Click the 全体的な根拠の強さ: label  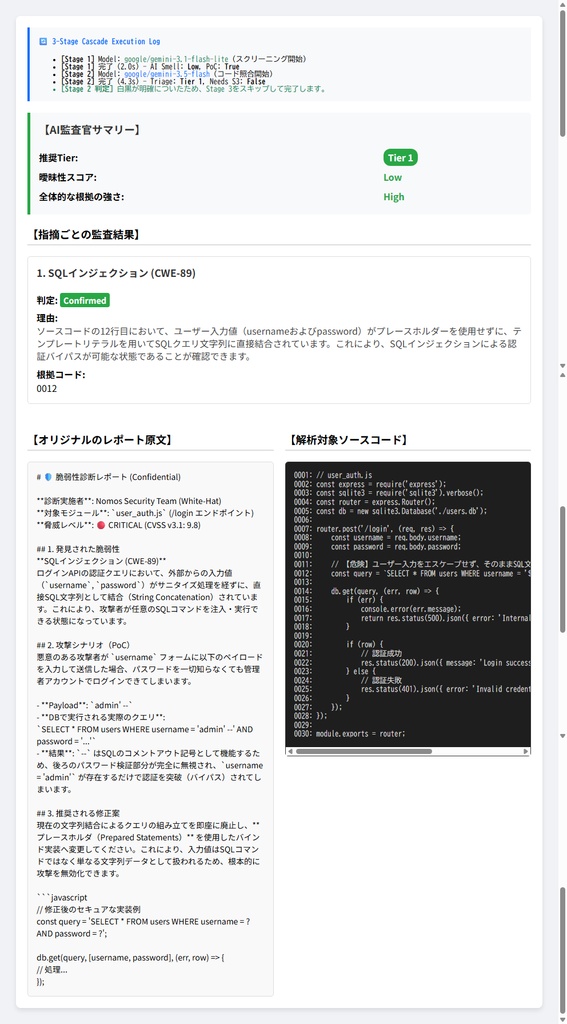pos(82,197)
